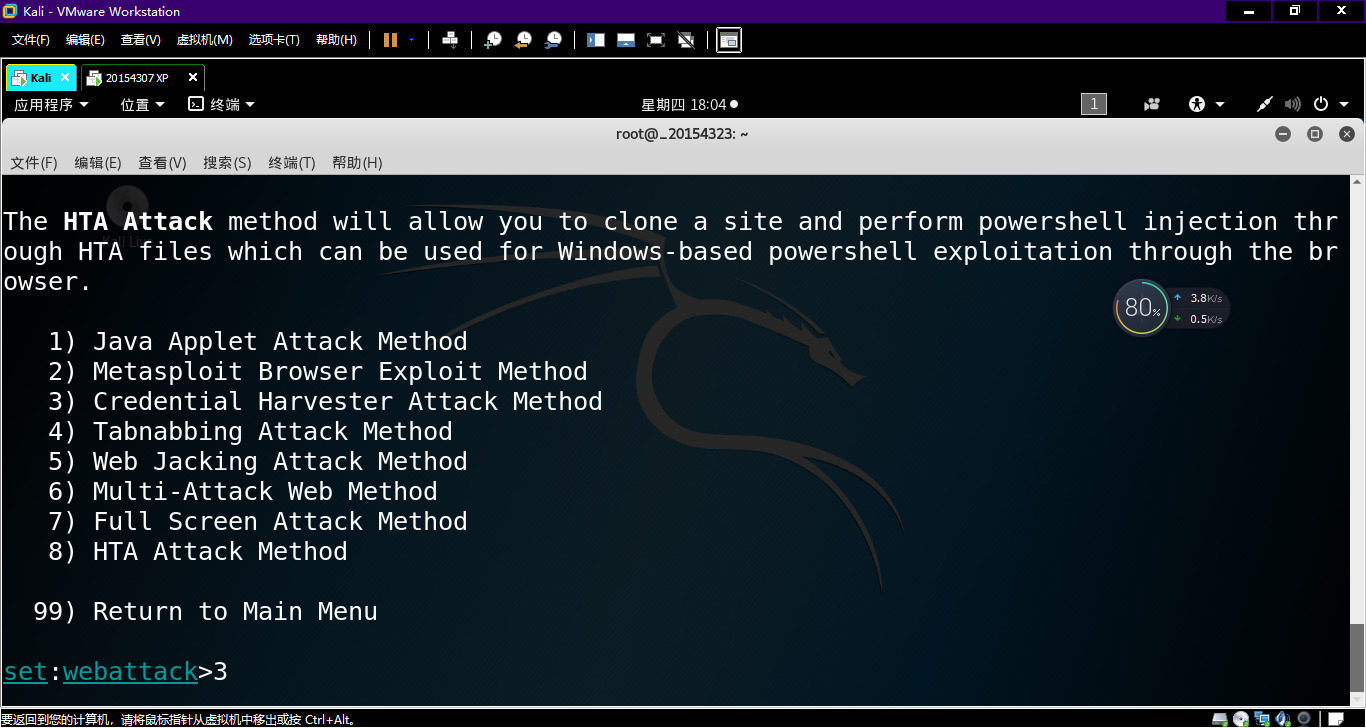Click the send Ctrl+Alt+Del toolbar icon
The image size is (1366, 728).
(x=450, y=40)
